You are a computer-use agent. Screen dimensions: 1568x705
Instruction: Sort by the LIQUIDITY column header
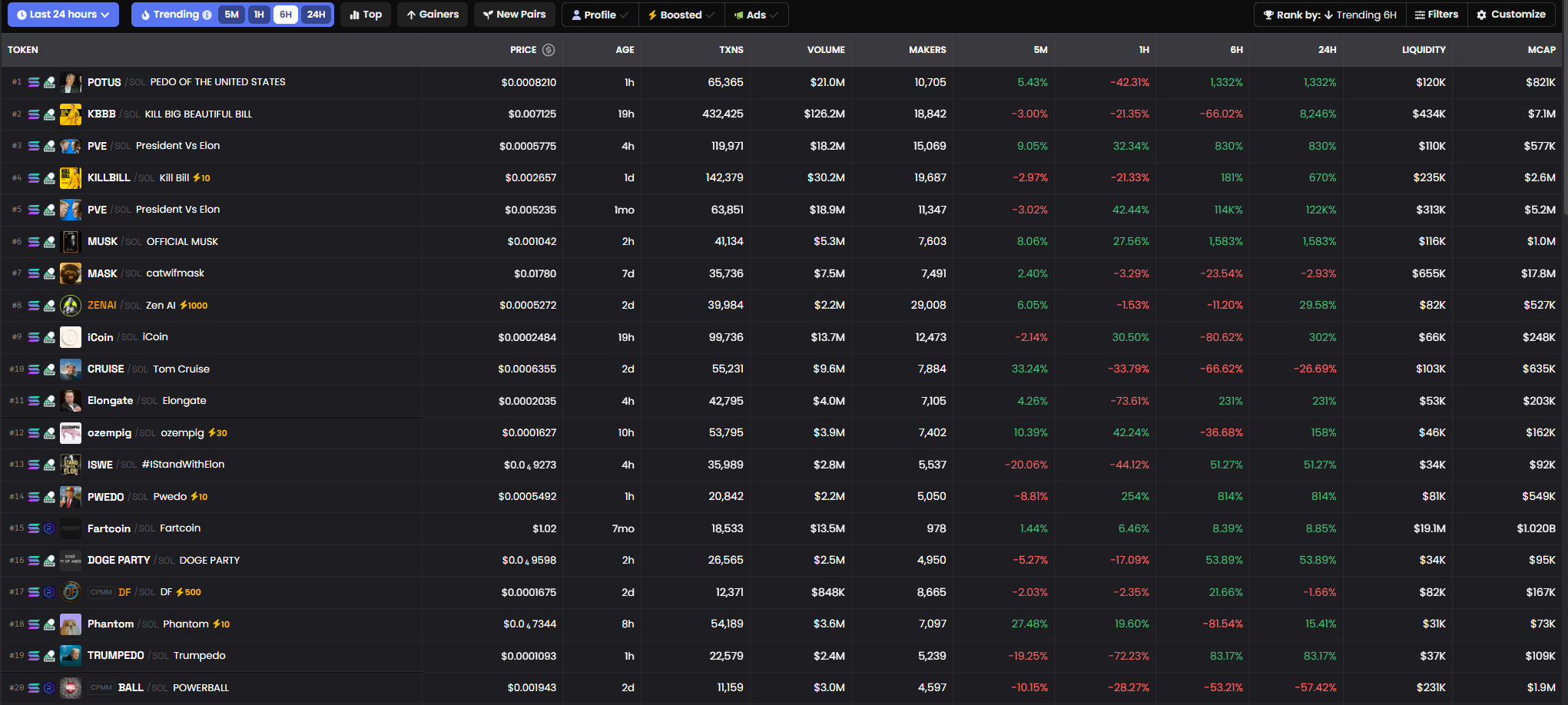1424,50
